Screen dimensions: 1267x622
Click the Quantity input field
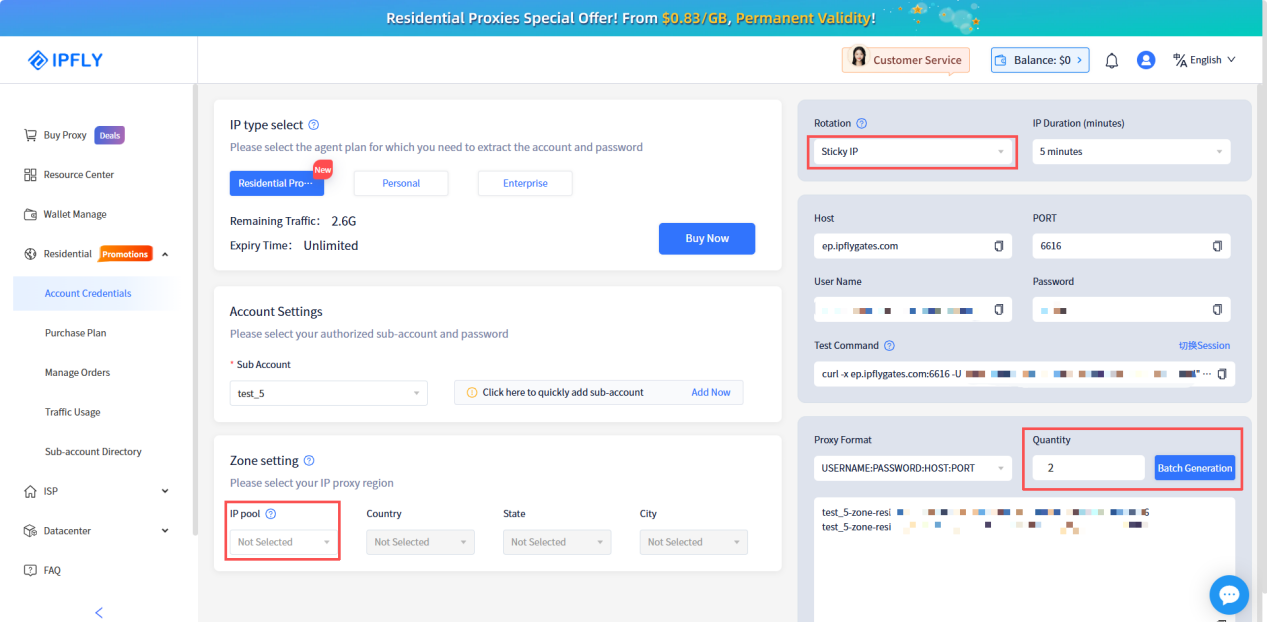pos(1088,468)
